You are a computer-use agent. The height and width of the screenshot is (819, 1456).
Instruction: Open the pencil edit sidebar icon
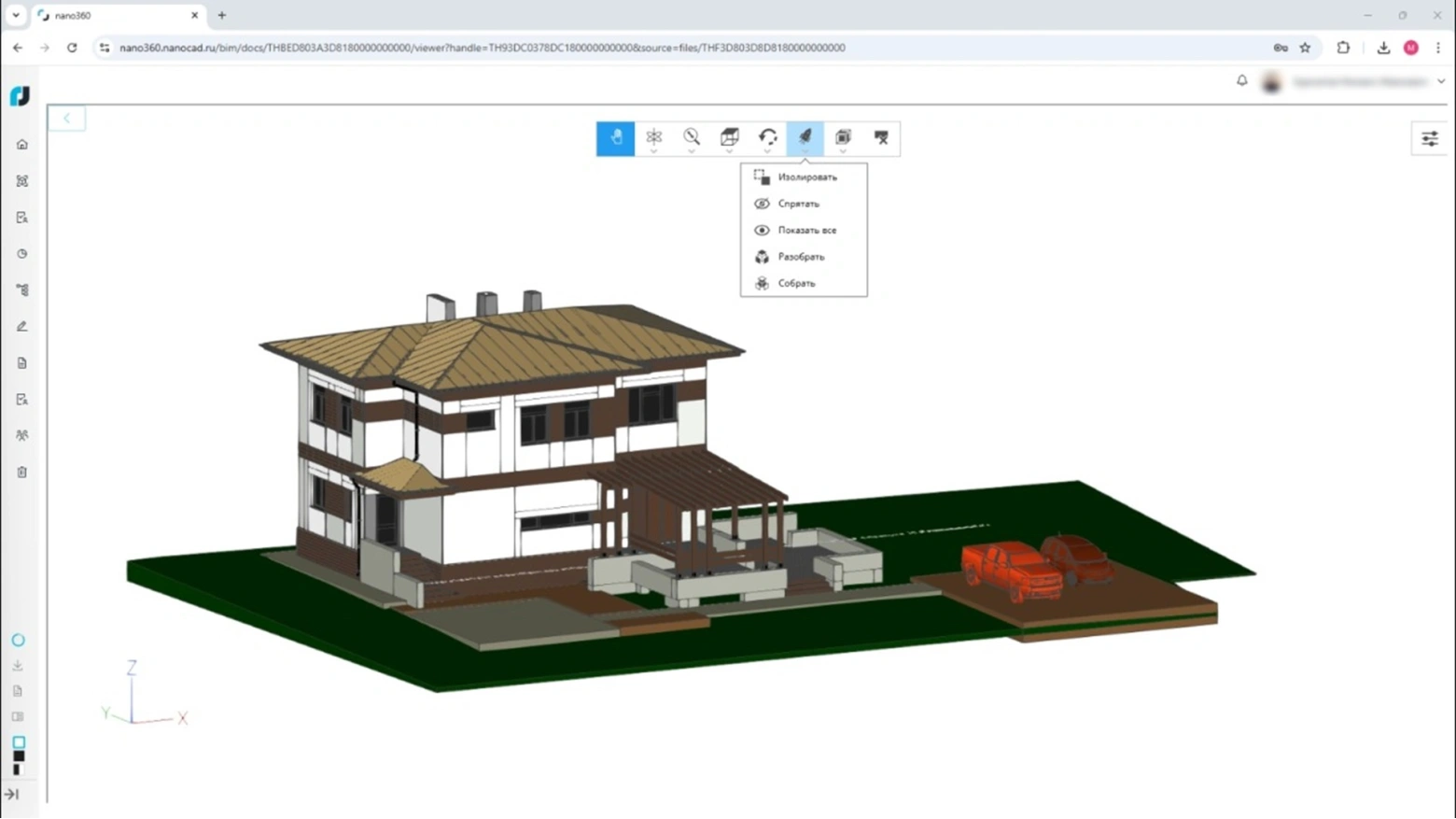22,327
